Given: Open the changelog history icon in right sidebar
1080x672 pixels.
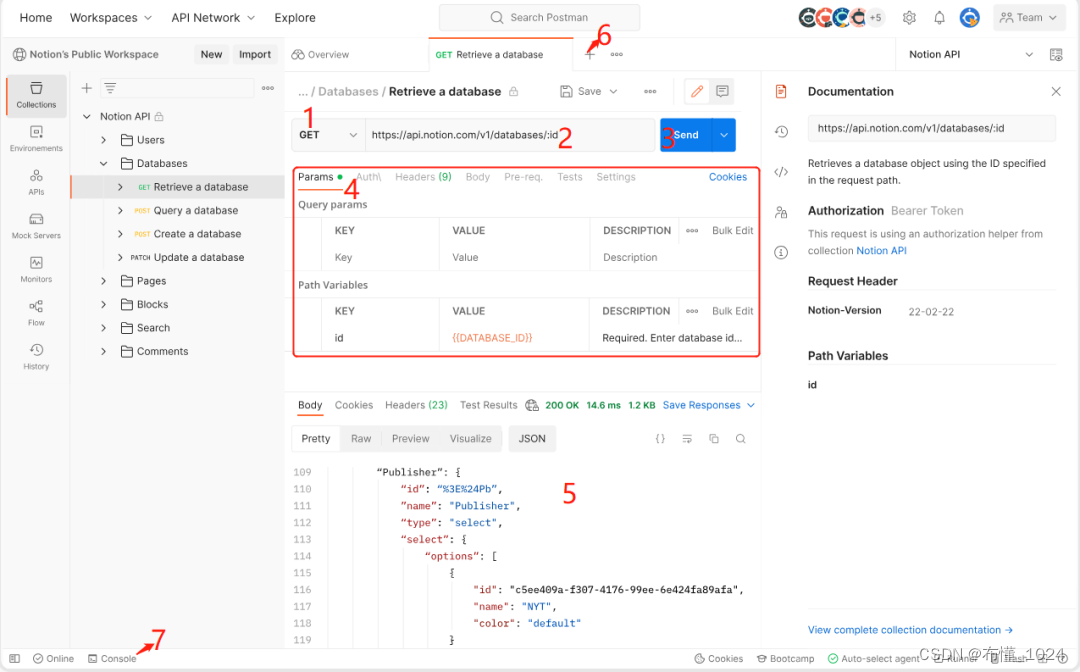Looking at the screenshot, I should coord(781,132).
